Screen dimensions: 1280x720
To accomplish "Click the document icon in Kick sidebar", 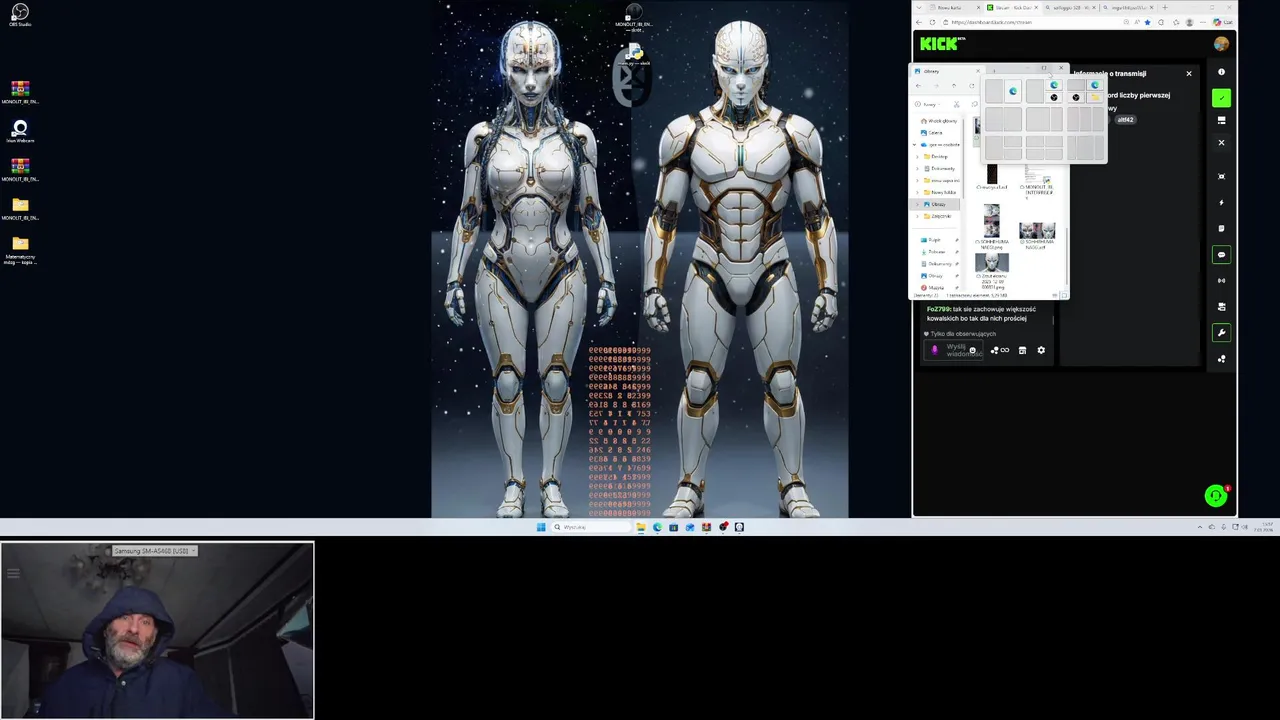I will tap(1221, 229).
